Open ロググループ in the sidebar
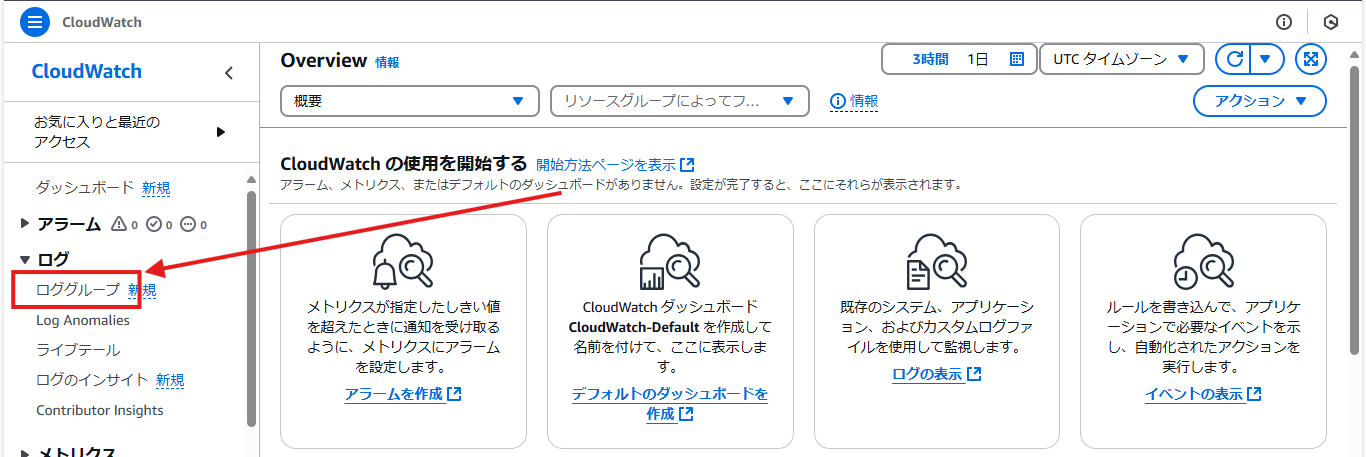 coord(78,290)
